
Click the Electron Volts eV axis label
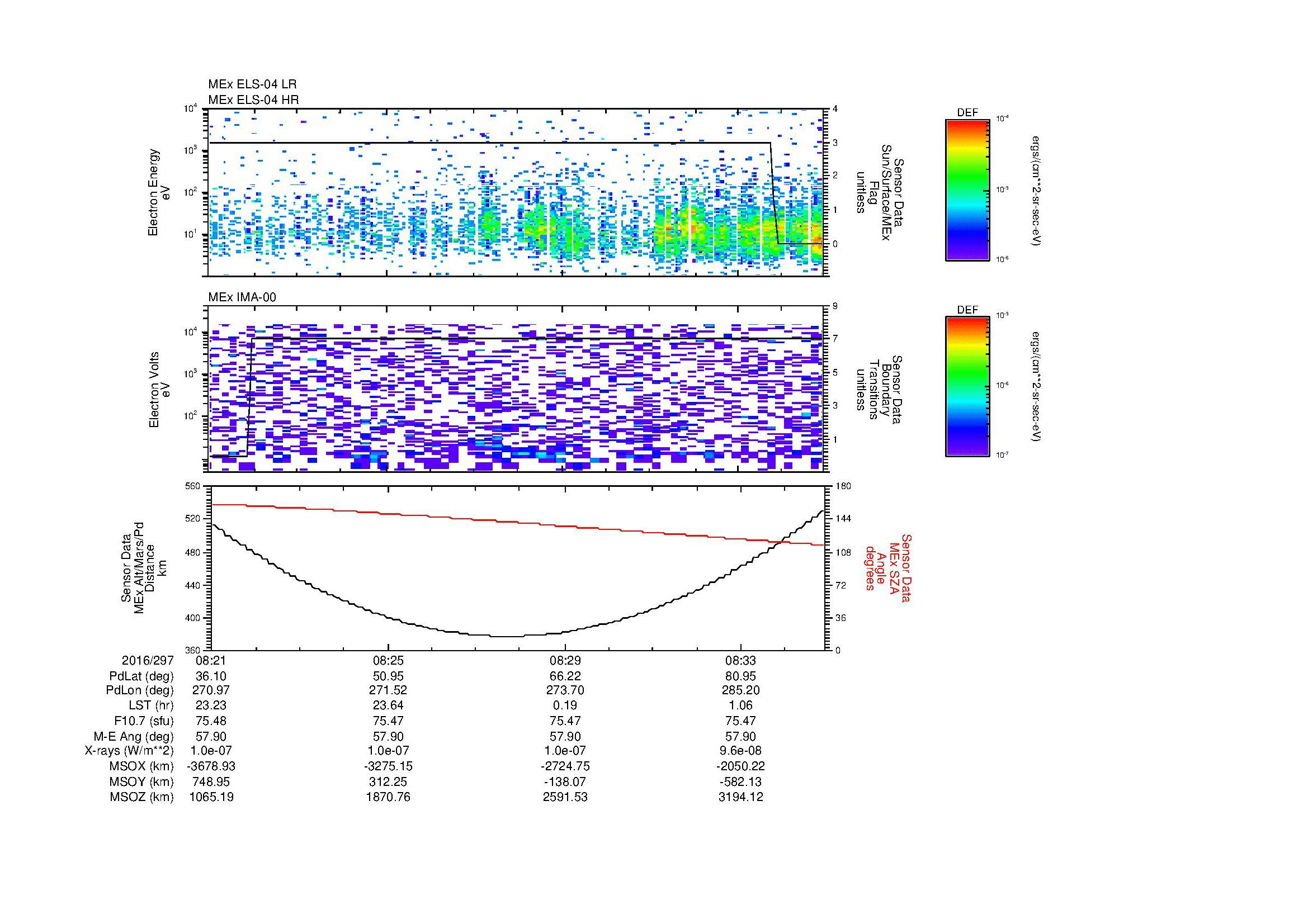159,390
